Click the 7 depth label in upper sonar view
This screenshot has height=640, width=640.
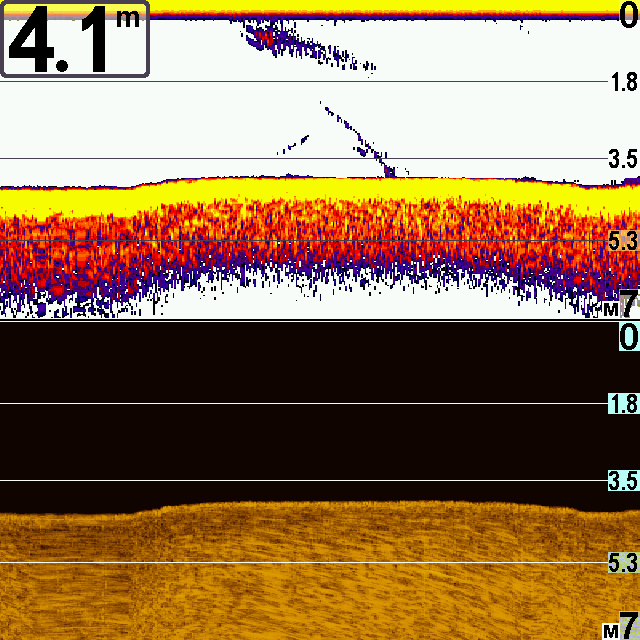tap(629, 304)
